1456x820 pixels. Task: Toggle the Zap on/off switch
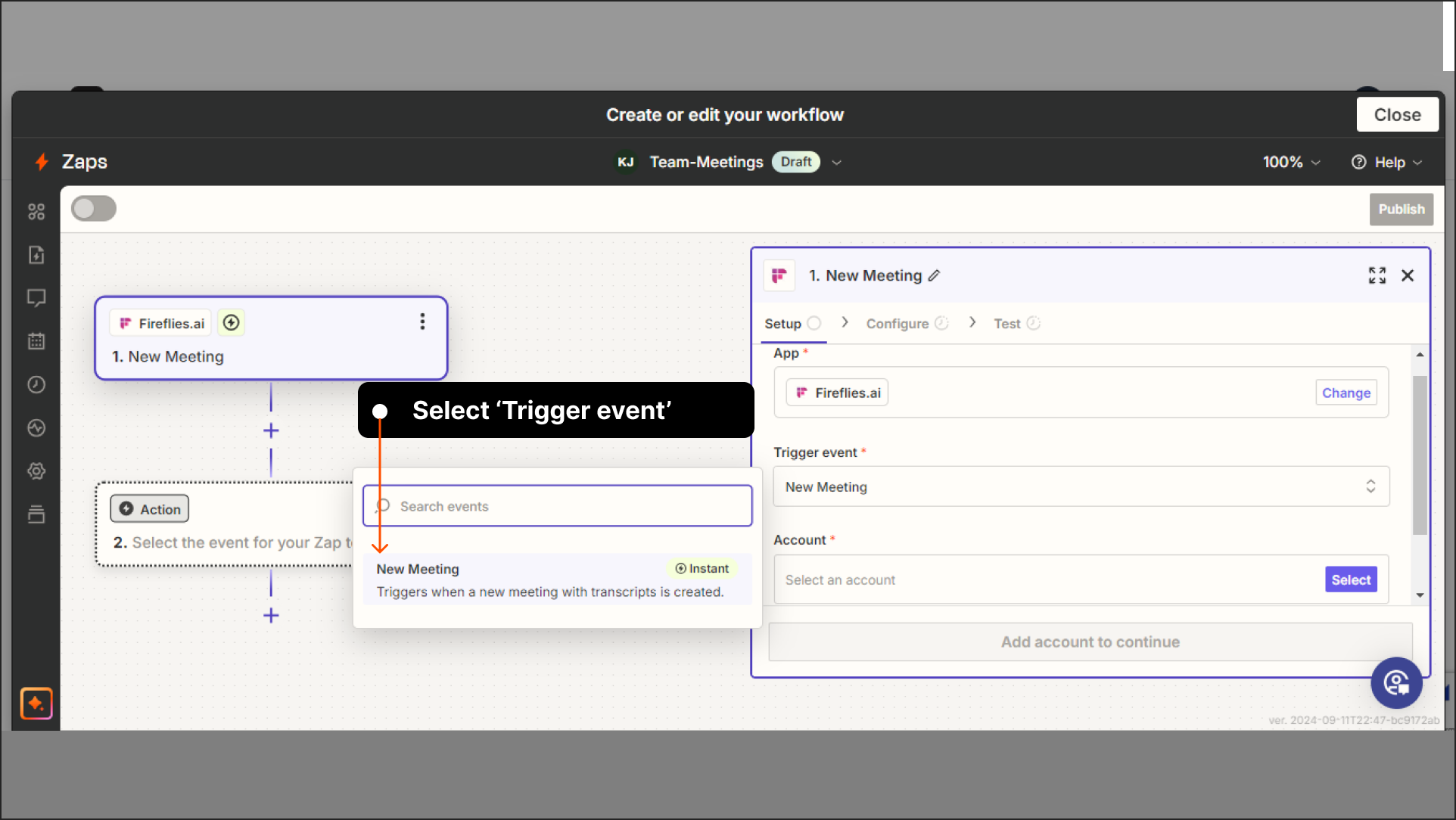(x=94, y=209)
